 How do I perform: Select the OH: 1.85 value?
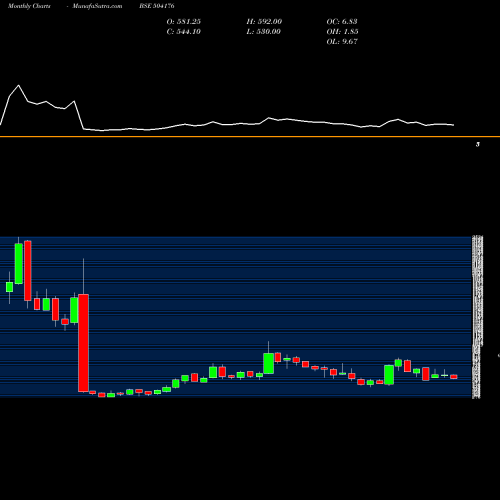point(342,32)
